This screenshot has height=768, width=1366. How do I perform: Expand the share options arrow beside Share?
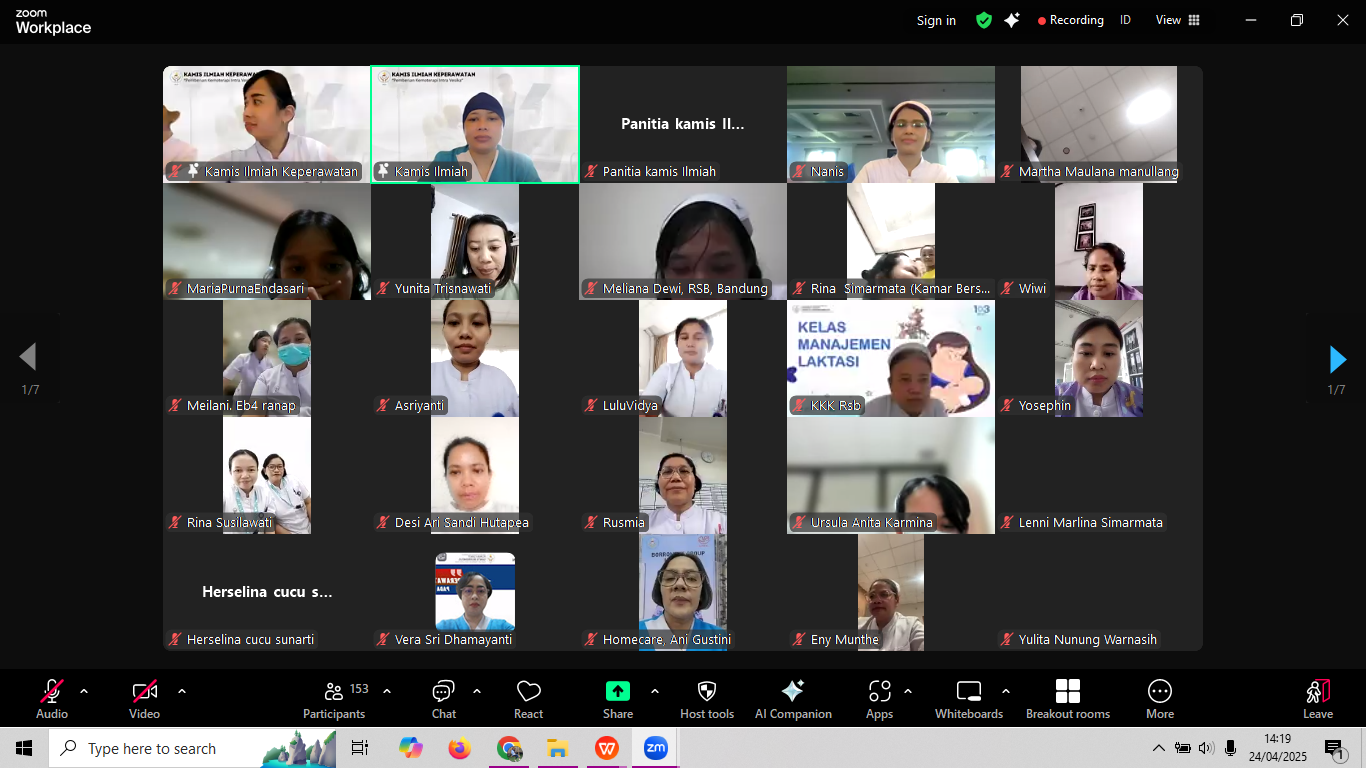[x=655, y=691]
